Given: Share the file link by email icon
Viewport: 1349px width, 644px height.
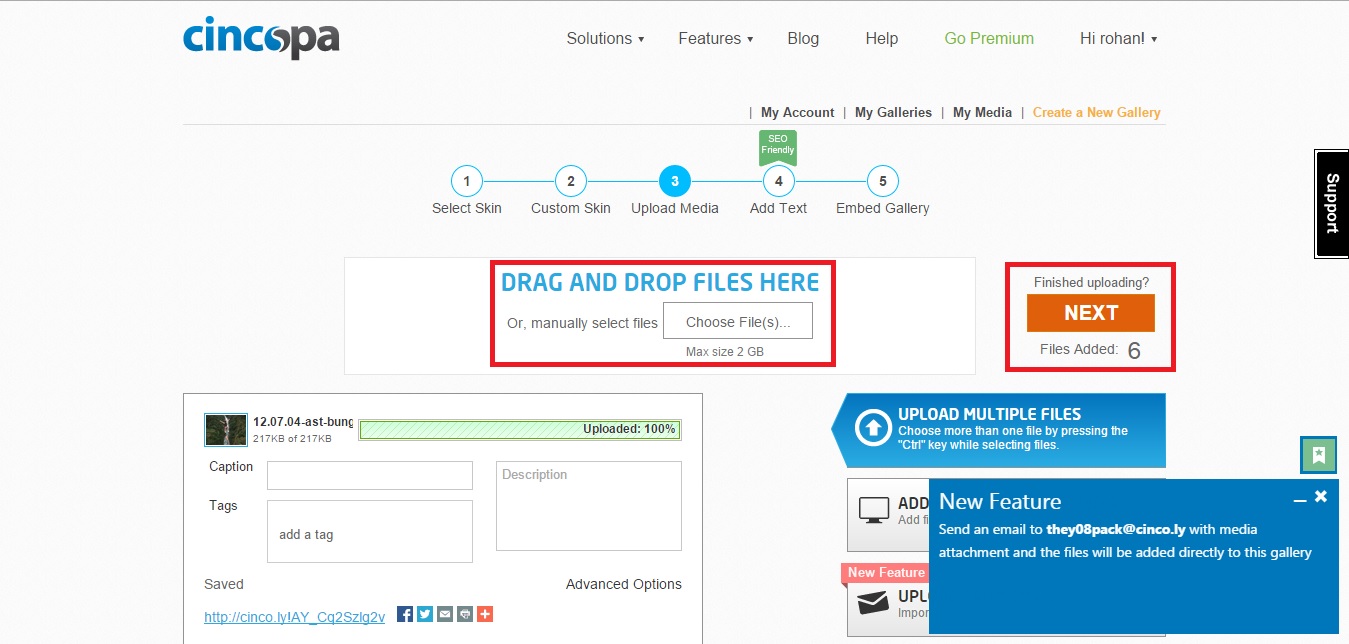Looking at the screenshot, I should click(x=445, y=614).
